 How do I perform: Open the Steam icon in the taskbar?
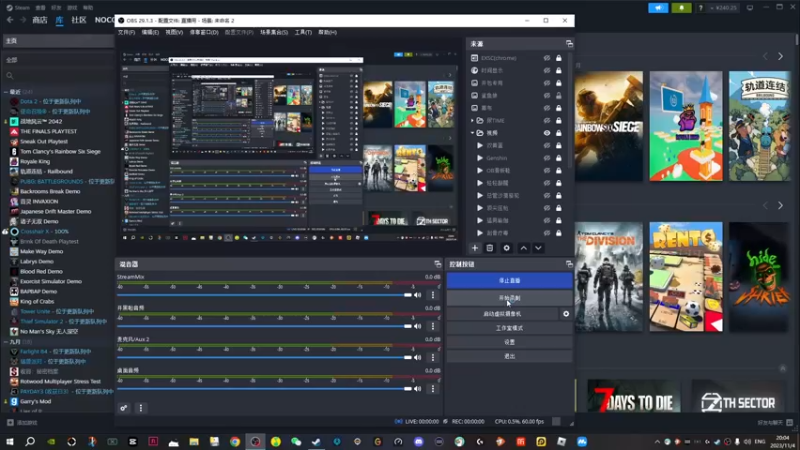click(x=316, y=442)
